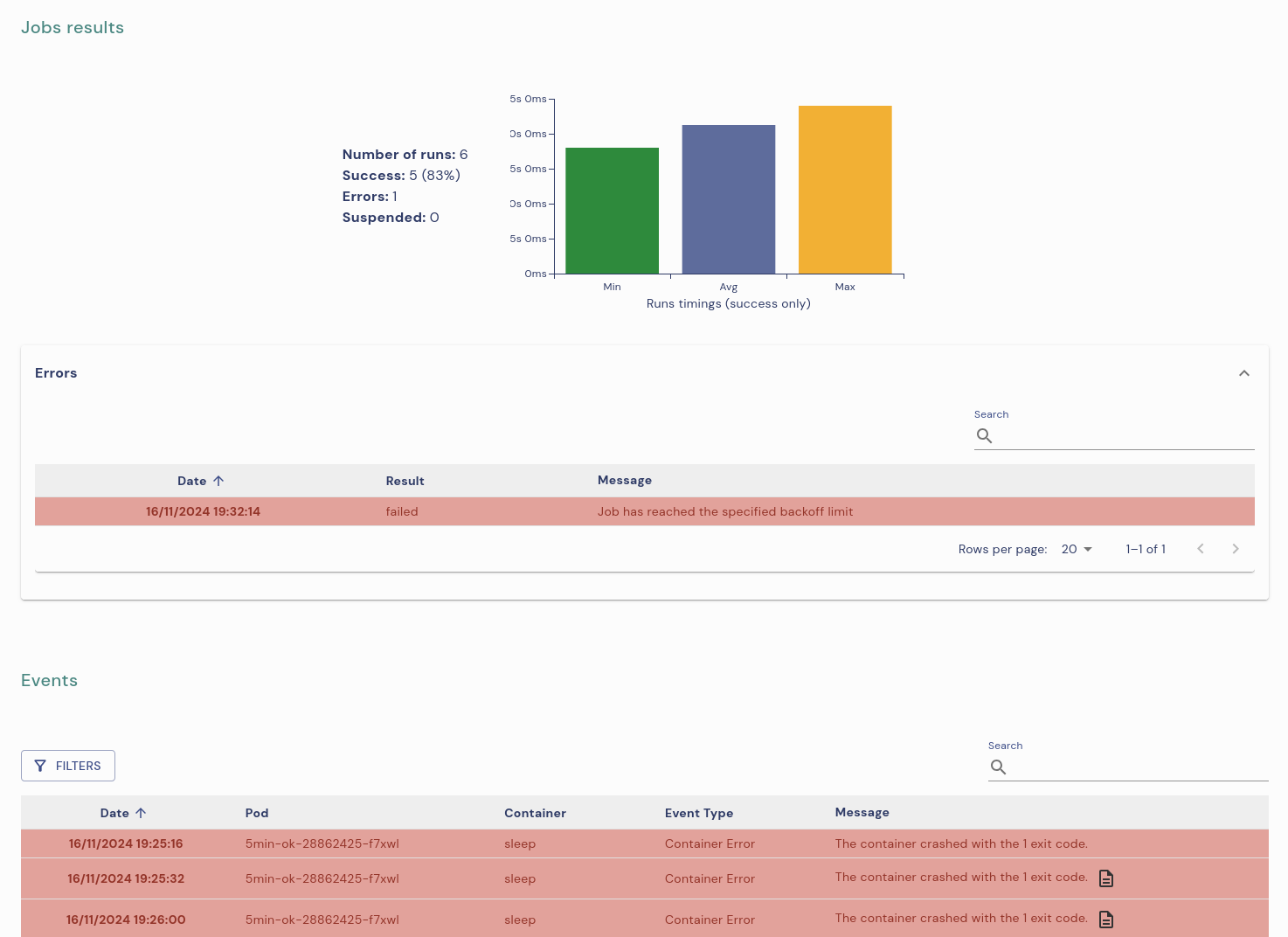Click the orange Max bar in chart
This screenshot has height=937, width=1288.
click(x=844, y=190)
